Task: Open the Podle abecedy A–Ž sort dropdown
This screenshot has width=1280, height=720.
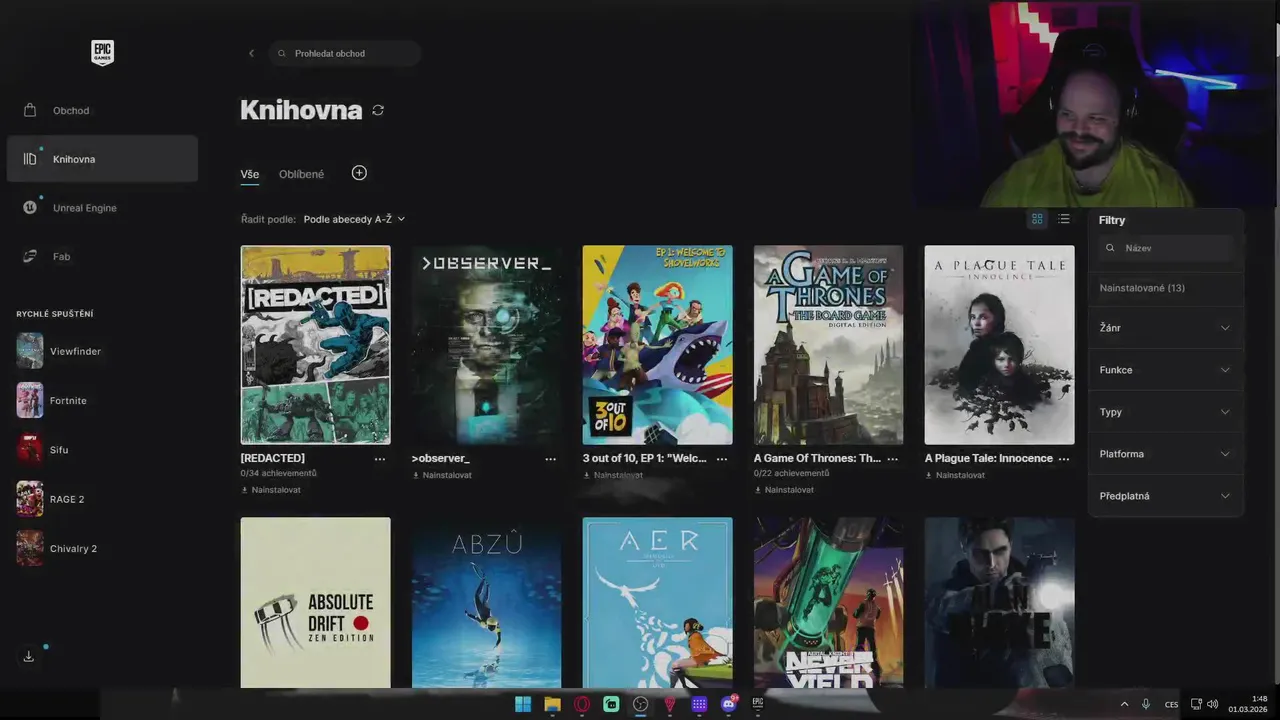Action: [x=354, y=219]
